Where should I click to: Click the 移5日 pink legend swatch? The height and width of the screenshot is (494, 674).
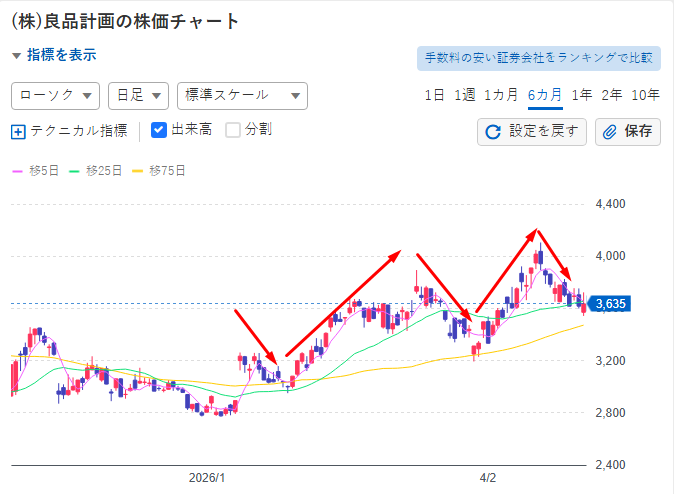point(17,171)
